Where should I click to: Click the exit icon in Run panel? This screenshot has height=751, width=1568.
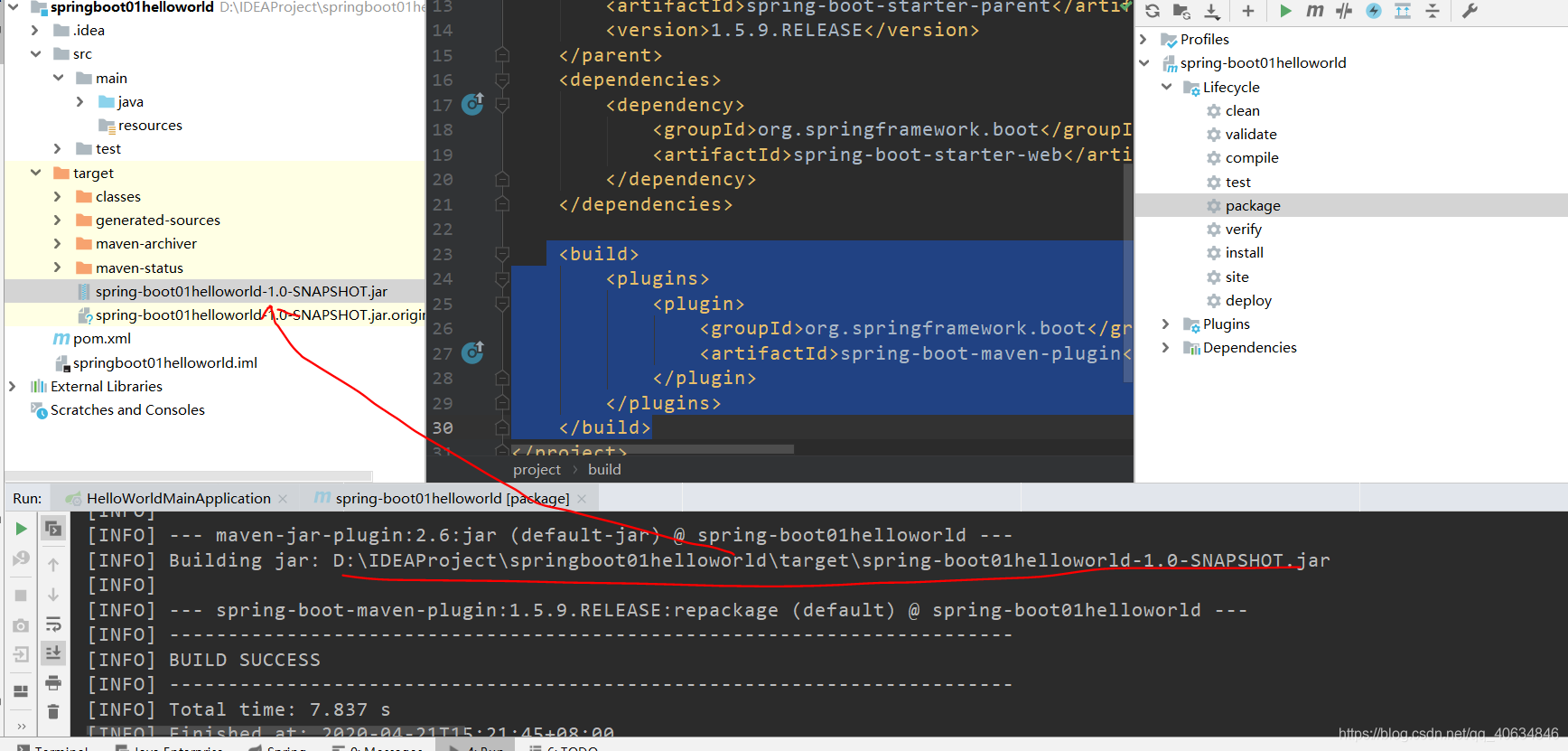21,654
